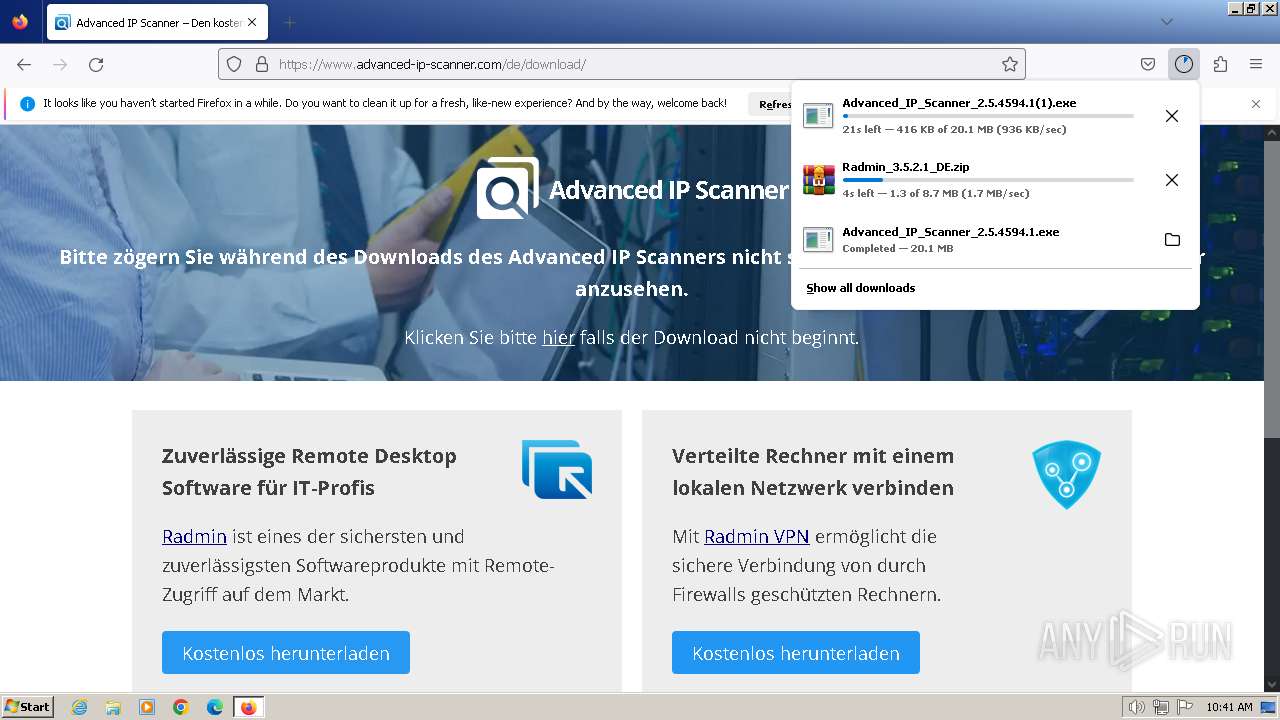Image resolution: width=1280 pixels, height=720 pixels.
Task: Open Windows Media Player from taskbar
Action: pyautogui.click(x=147, y=707)
